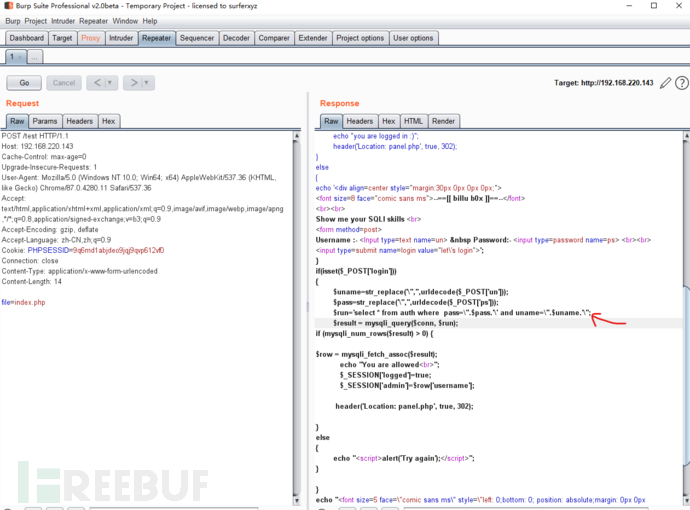This screenshot has width=690, height=510.
Task: Click the Cookie PHPSESSID header line
Action: pyautogui.click(x=83, y=250)
